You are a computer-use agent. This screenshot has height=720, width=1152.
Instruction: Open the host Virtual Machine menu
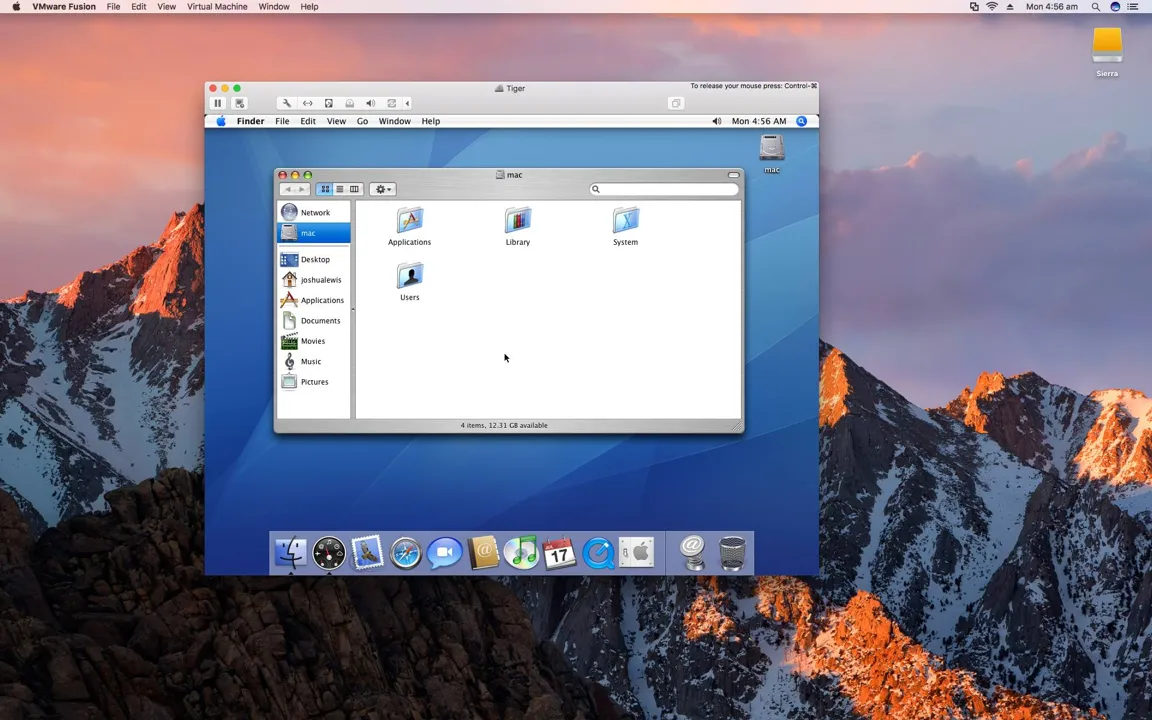point(217,7)
